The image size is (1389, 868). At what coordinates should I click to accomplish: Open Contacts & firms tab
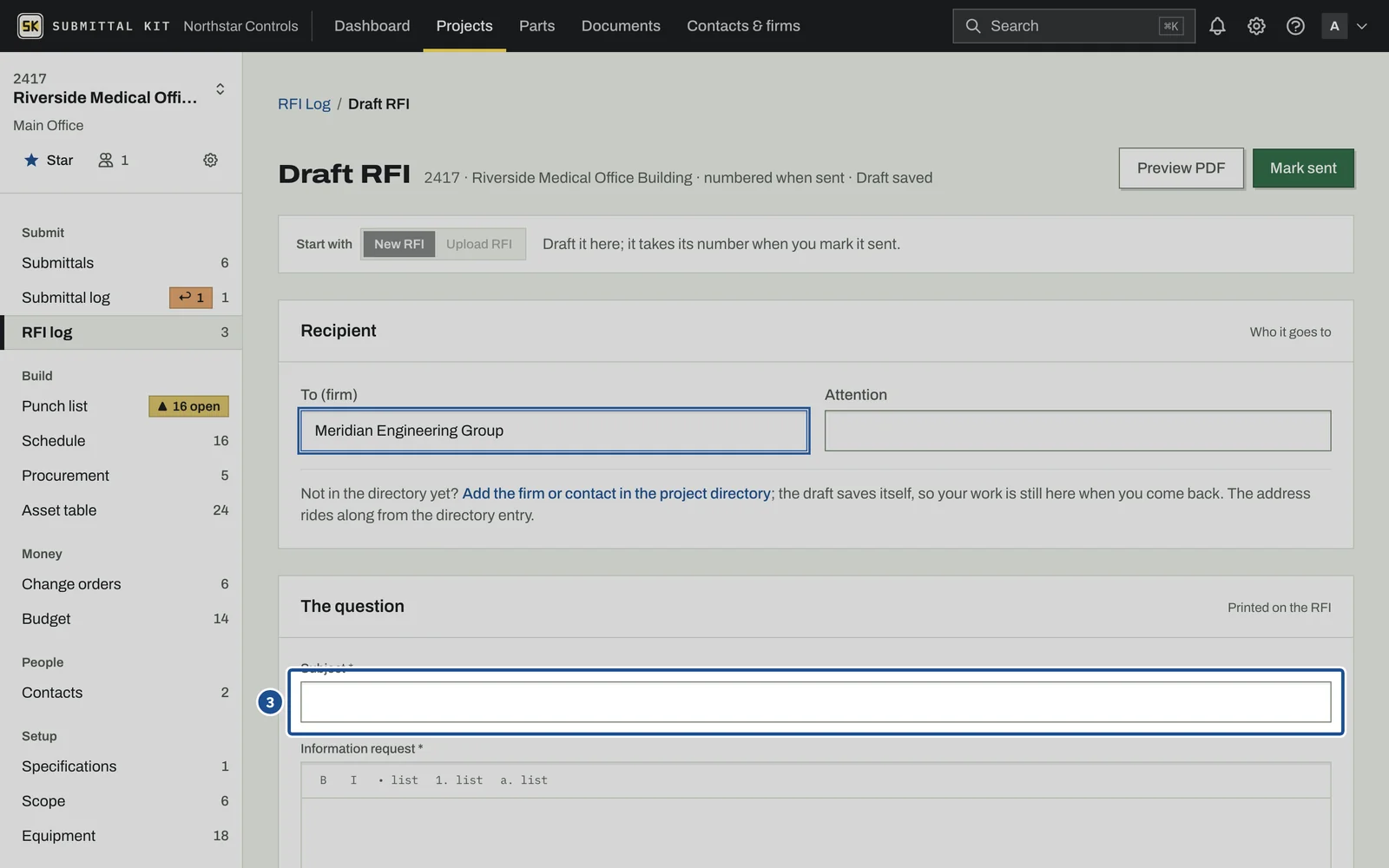743,26
